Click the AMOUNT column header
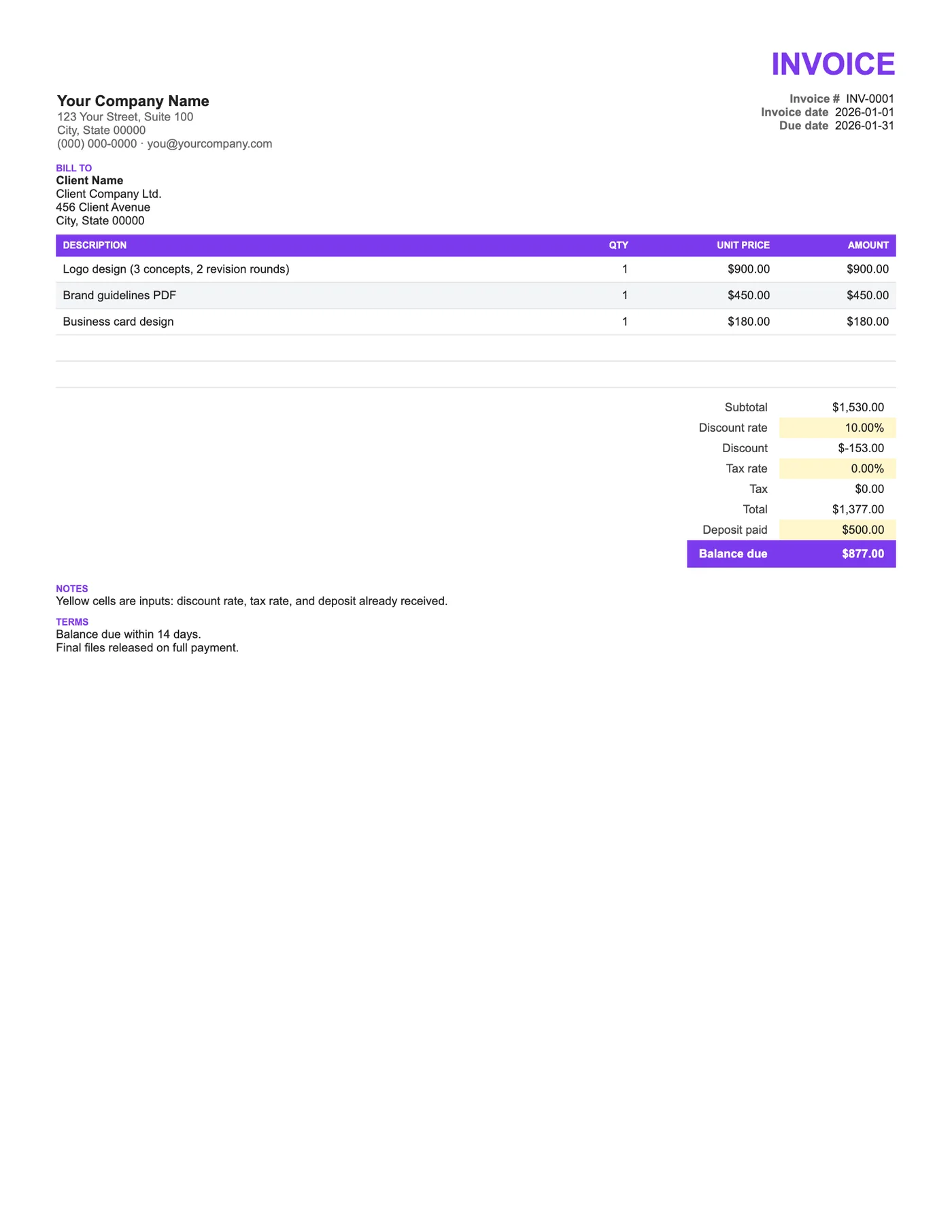952x1232 pixels. click(868, 245)
